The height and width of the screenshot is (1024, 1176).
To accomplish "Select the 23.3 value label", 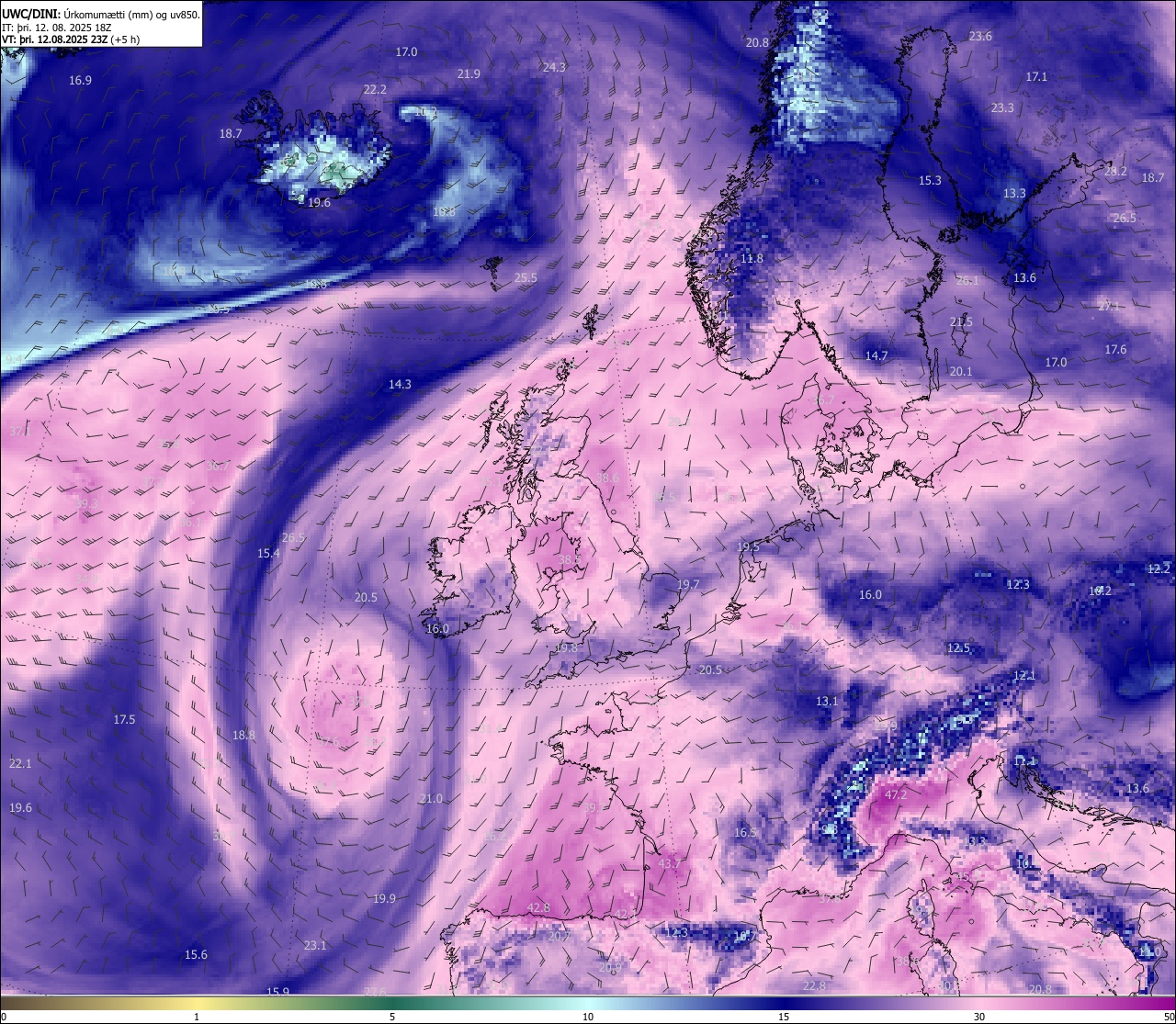I will 1002,108.
